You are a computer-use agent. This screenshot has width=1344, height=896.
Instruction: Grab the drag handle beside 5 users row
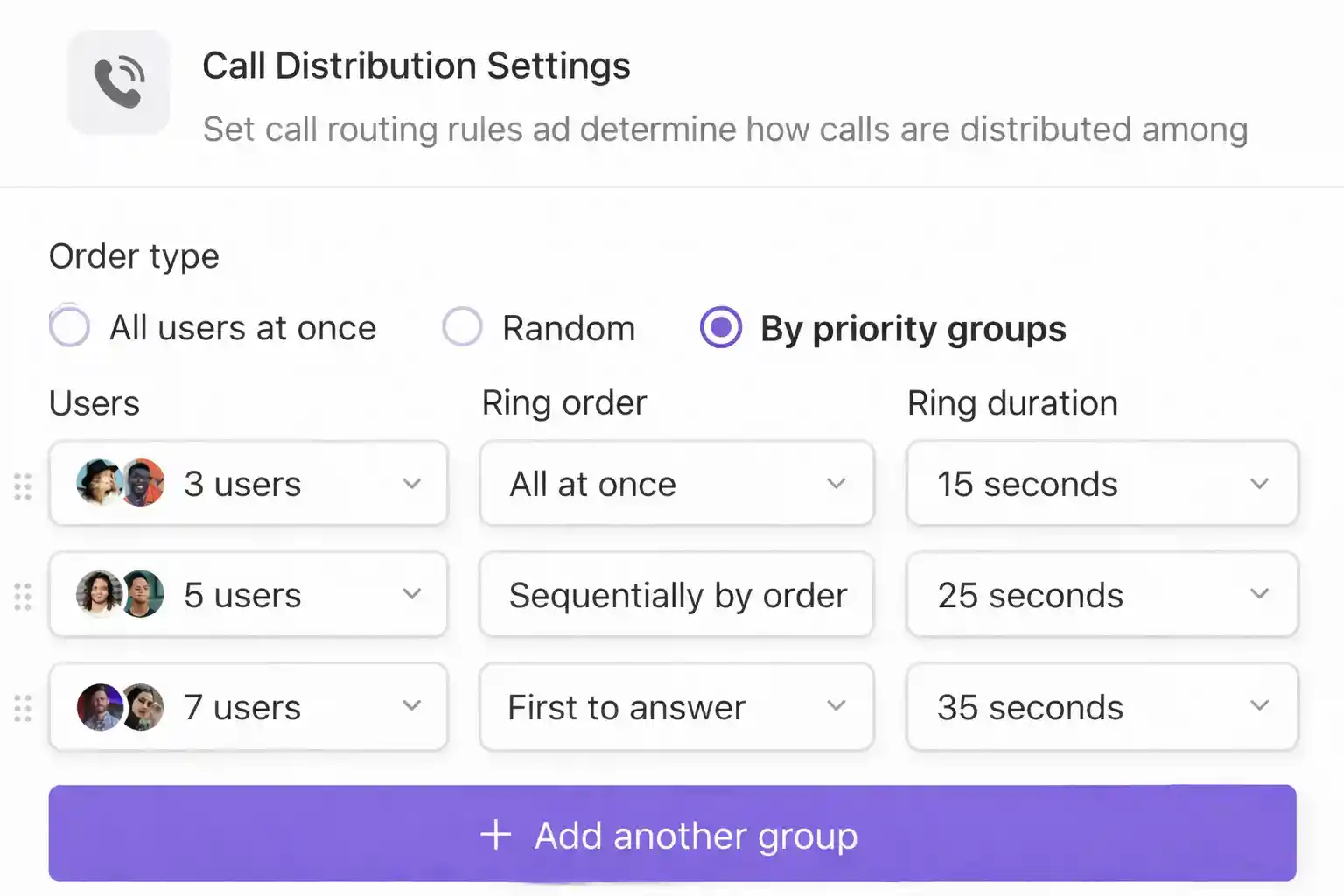click(x=23, y=597)
